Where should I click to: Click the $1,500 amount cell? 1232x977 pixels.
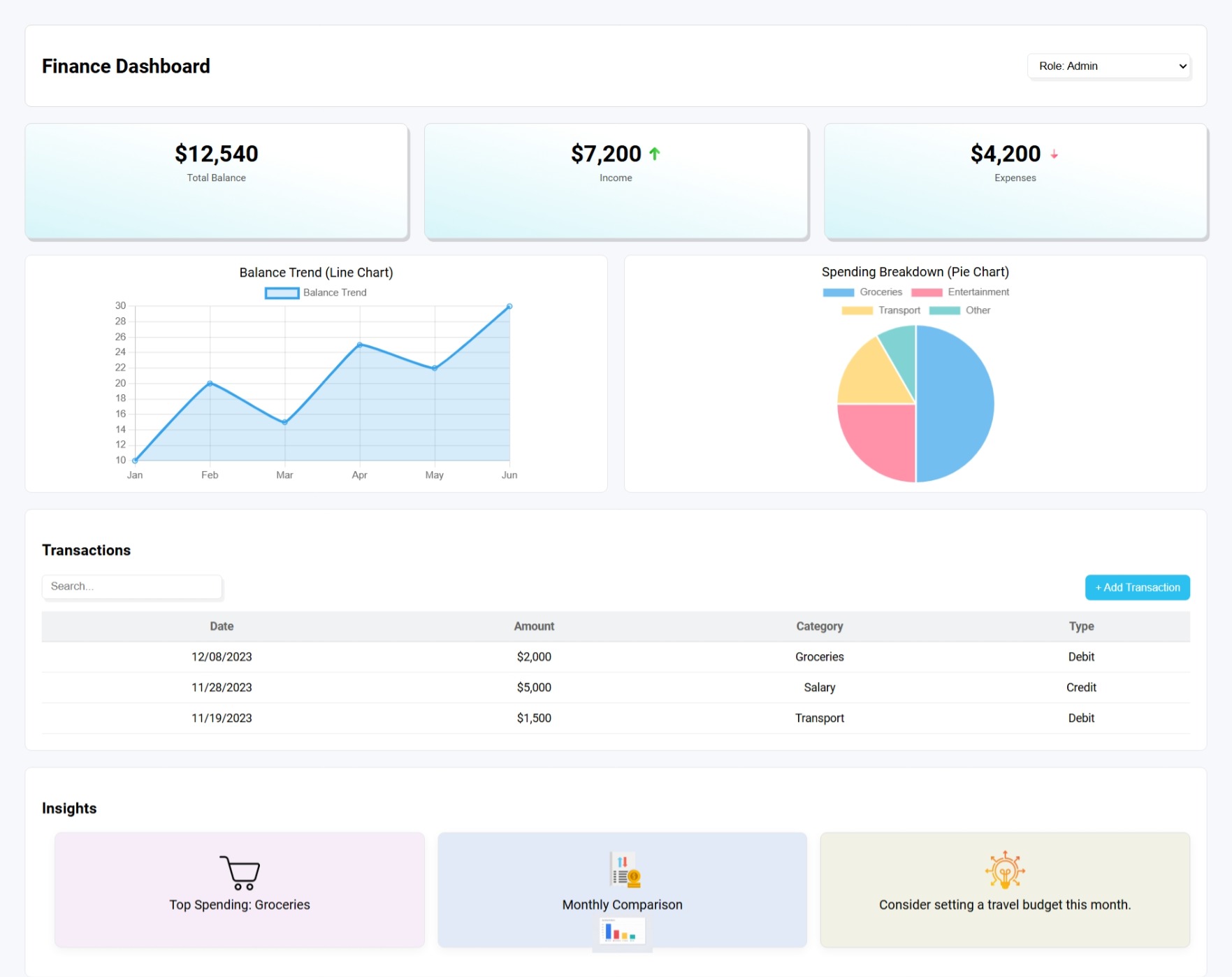(x=534, y=718)
